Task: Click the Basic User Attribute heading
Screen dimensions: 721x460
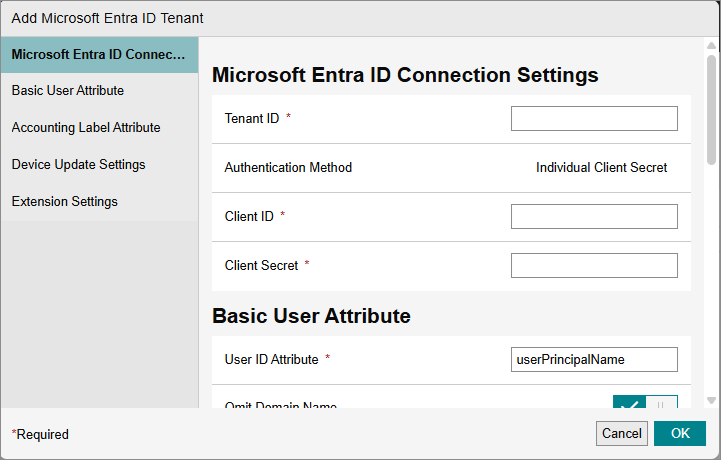Action: pyautogui.click(x=311, y=316)
